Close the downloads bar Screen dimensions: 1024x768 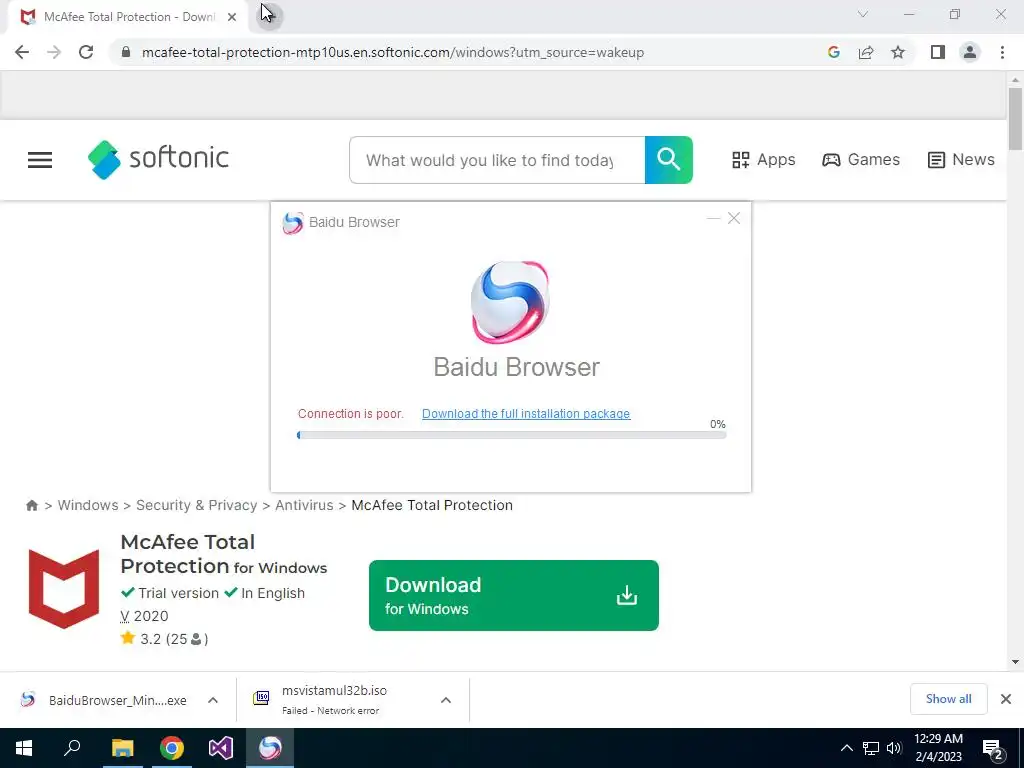pos(1006,699)
